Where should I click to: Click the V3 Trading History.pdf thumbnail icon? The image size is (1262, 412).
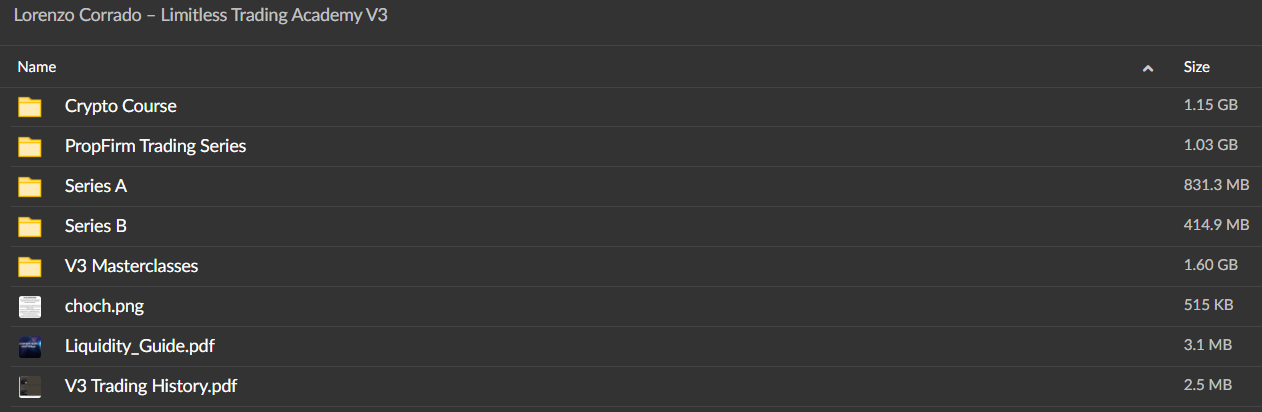pos(30,387)
